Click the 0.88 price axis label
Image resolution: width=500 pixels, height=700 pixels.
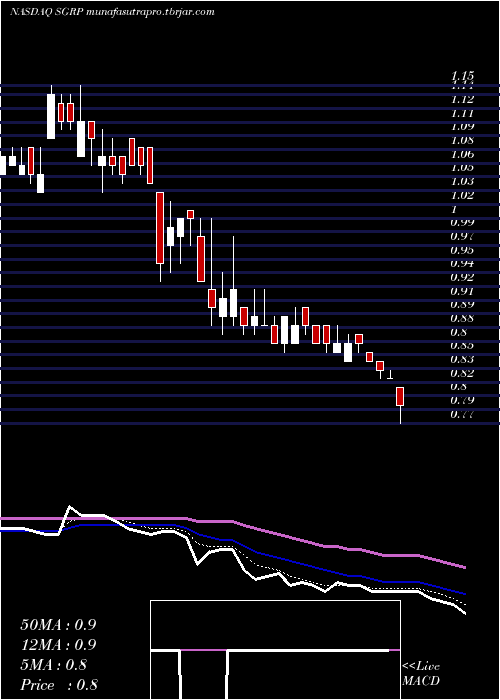[462, 318]
